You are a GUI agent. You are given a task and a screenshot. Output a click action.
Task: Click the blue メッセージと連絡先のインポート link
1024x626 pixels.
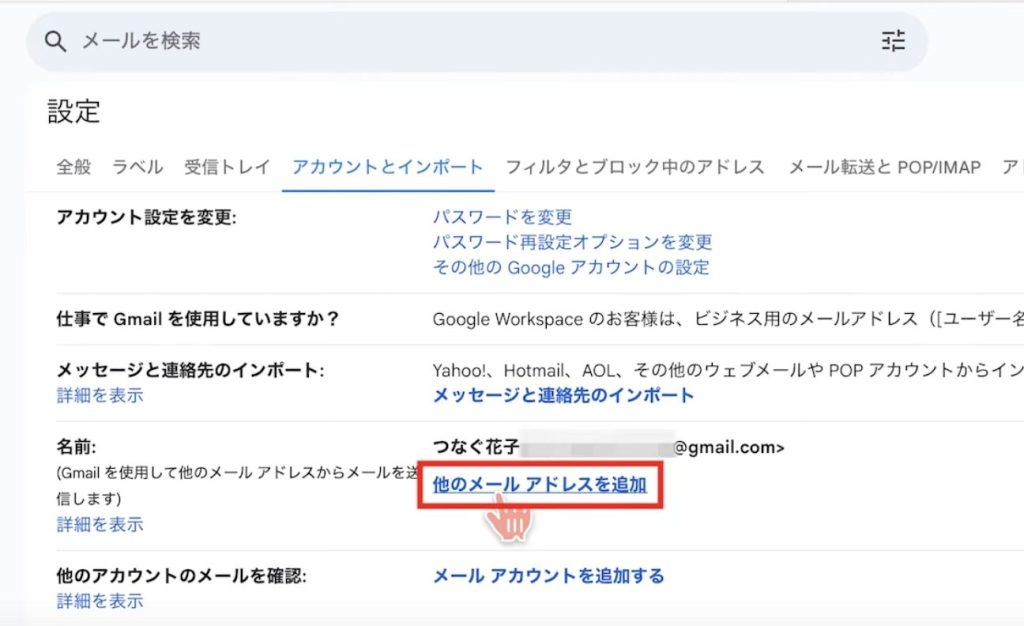pos(563,395)
